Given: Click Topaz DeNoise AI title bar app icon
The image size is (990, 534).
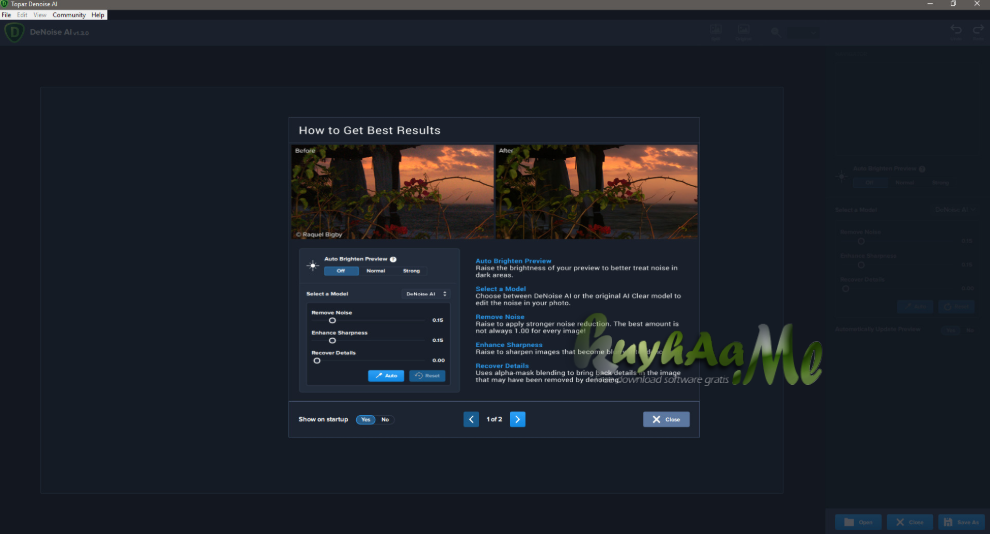Looking at the screenshot, I should [x=4, y=4].
